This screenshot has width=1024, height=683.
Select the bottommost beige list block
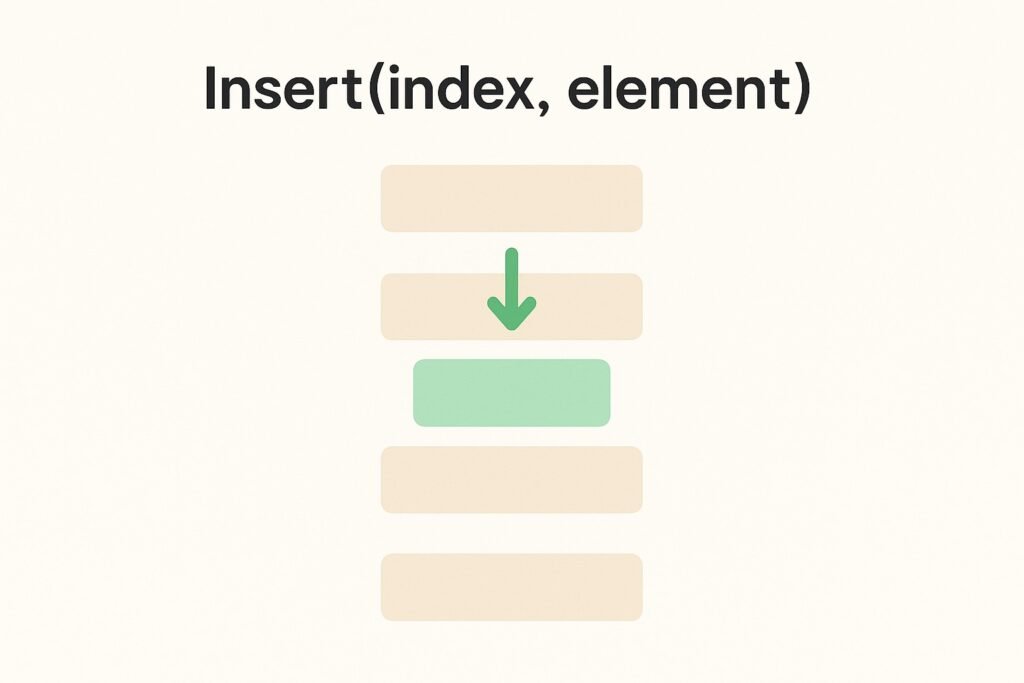click(511, 587)
